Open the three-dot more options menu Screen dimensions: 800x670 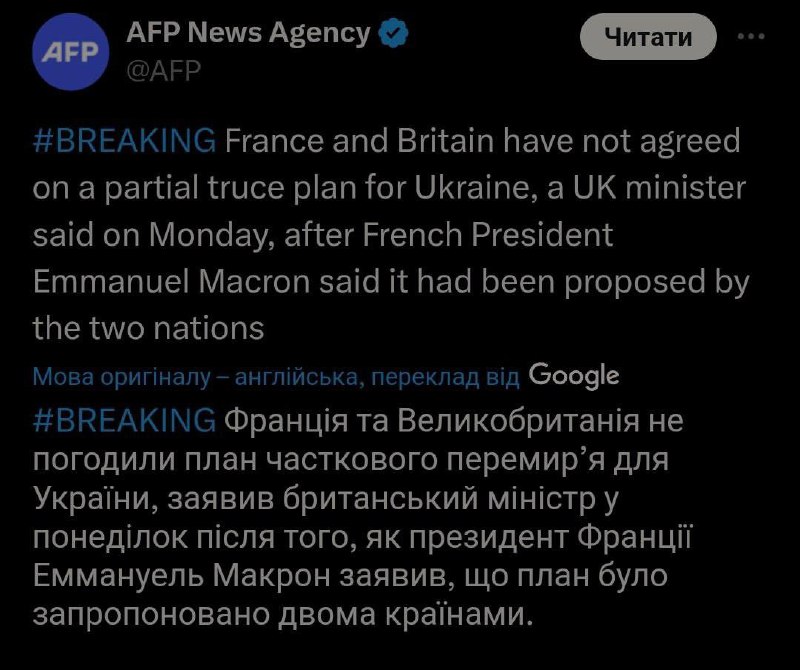click(x=751, y=37)
